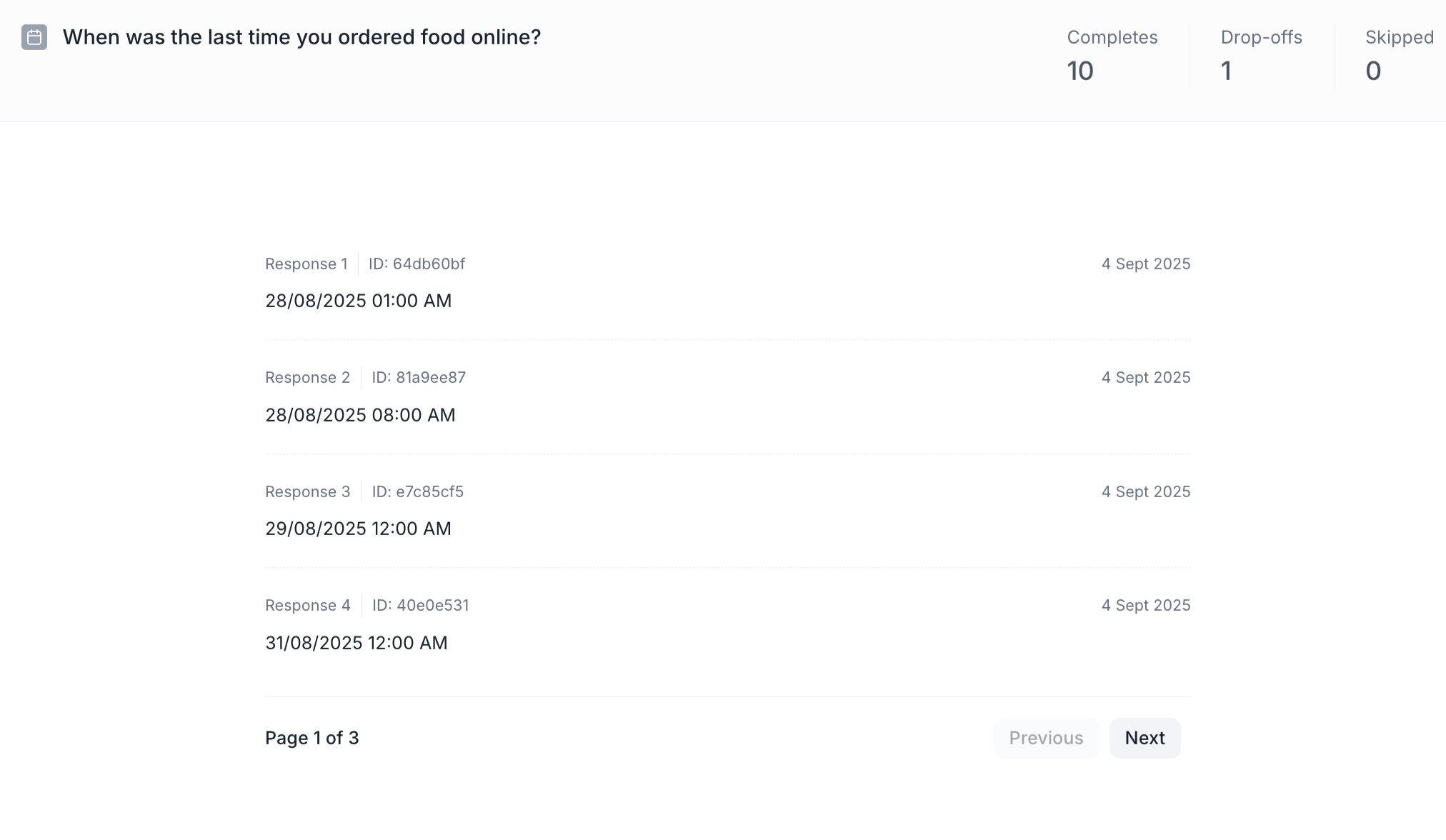Select response ID 40e0e531
1446x840 pixels.
point(420,606)
